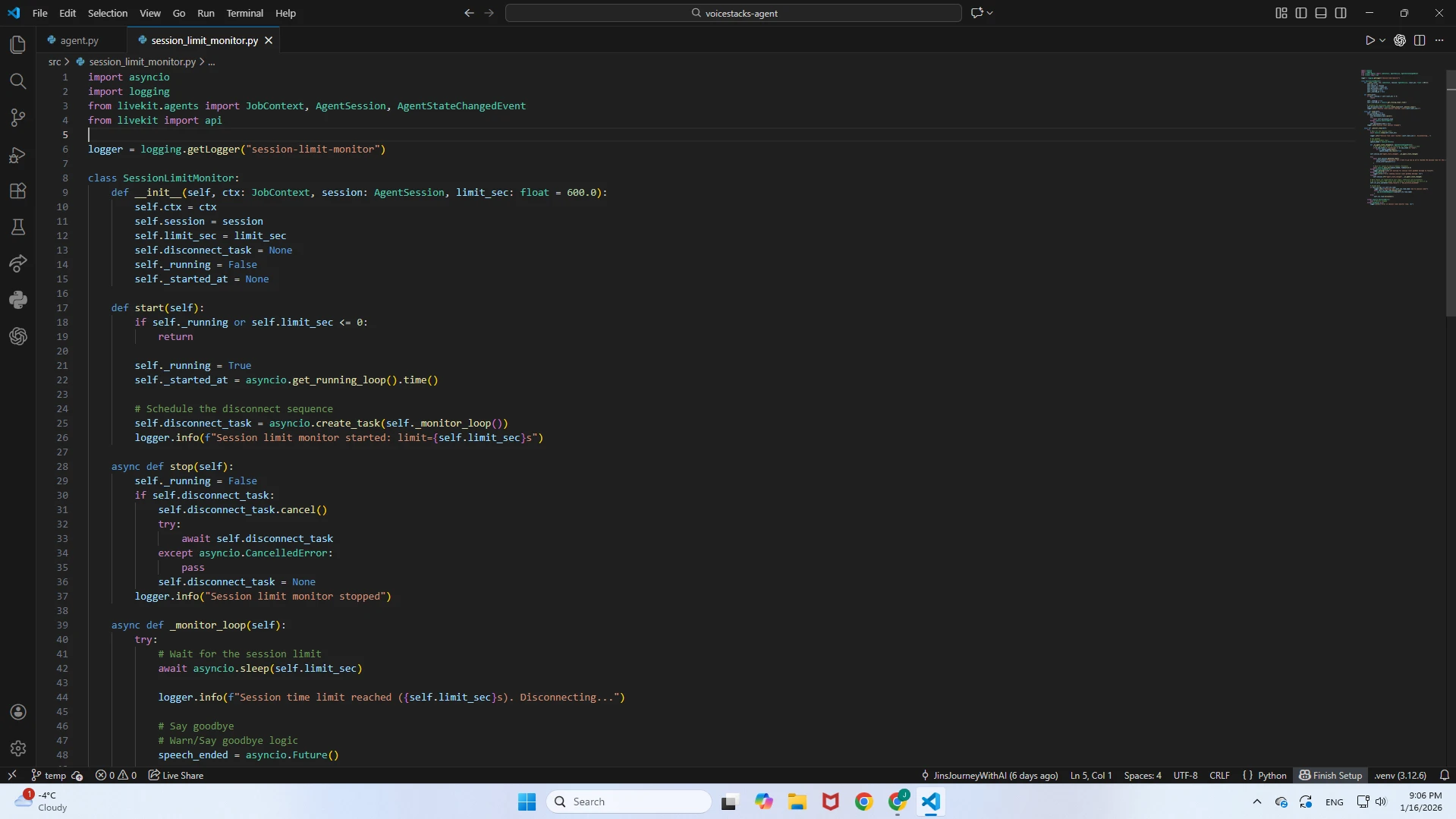Open the taskbar clock showing 9:06 PM
This screenshot has height=819, width=1456.
[x=1421, y=802]
